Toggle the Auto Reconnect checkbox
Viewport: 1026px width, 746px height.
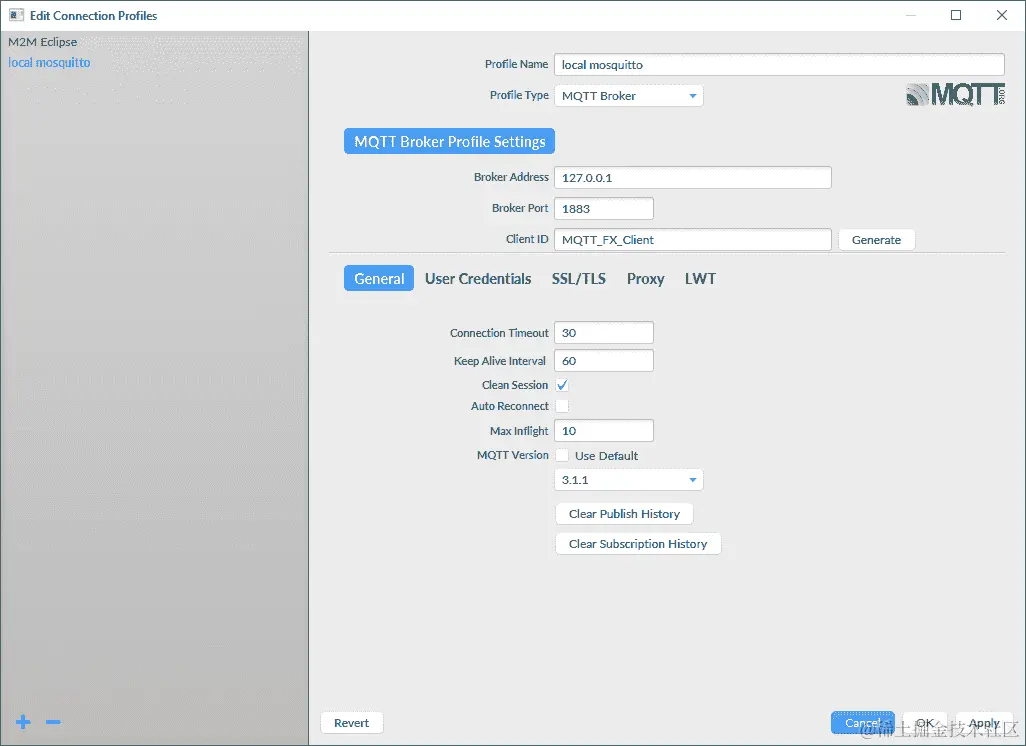pyautogui.click(x=562, y=406)
